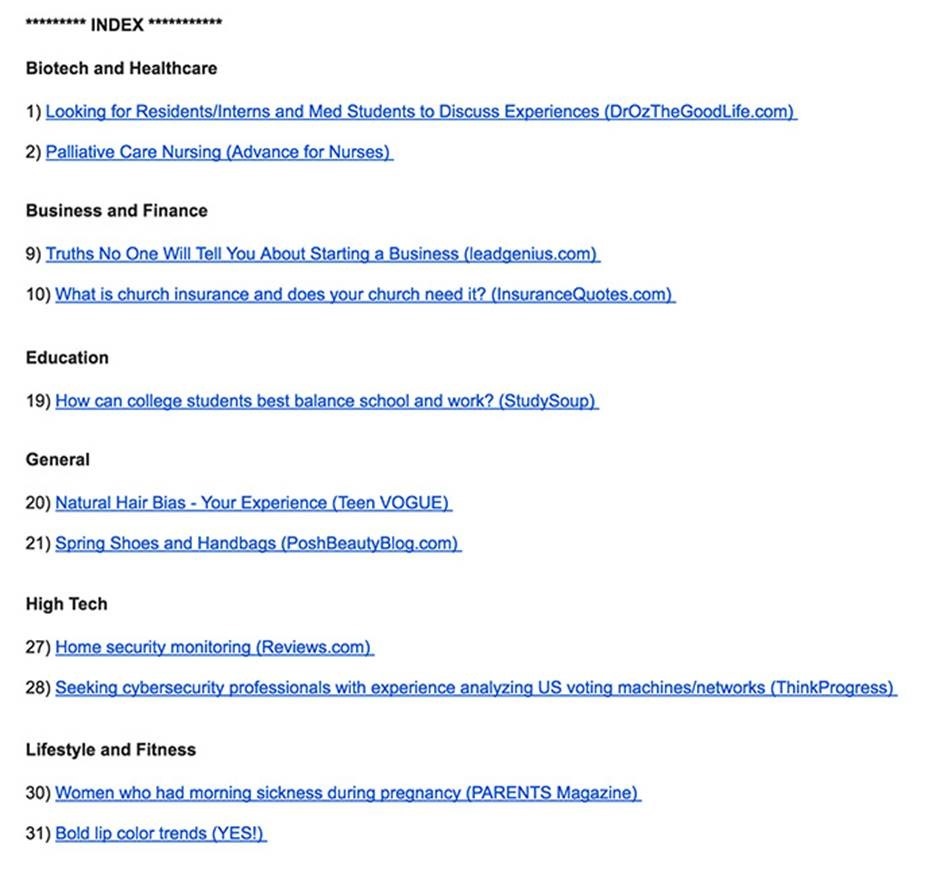
Task: Open the ThinkProgress cybersecurity professionals link
Action: tap(475, 688)
